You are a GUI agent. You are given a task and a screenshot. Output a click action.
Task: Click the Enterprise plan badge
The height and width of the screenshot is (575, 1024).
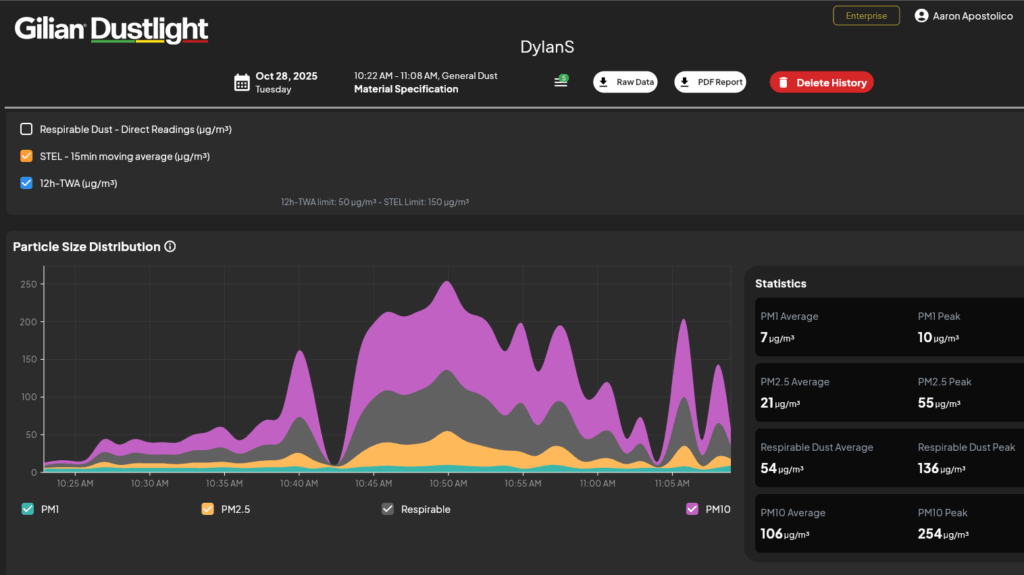866,16
